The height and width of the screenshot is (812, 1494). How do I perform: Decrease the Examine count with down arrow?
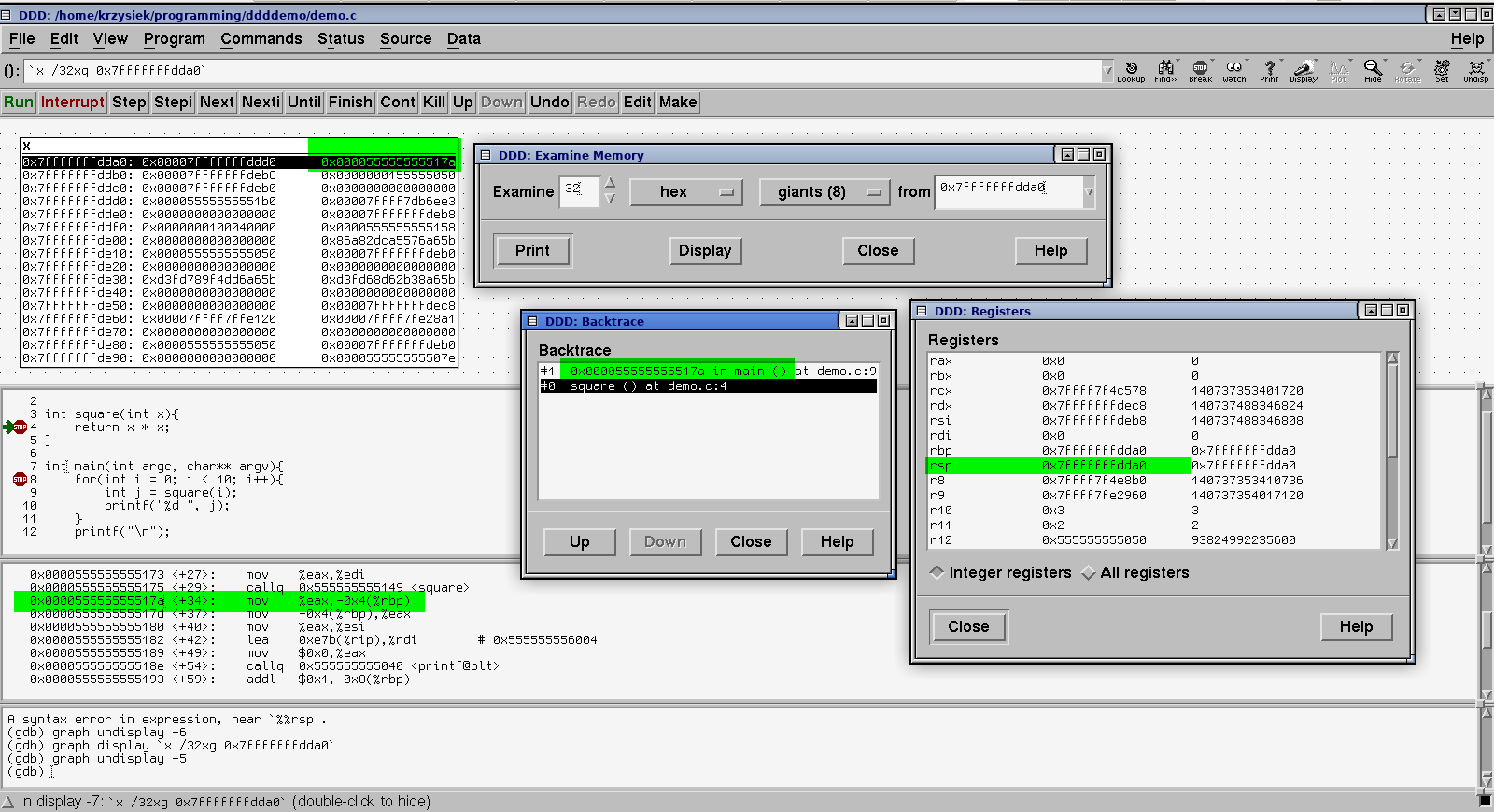click(610, 199)
